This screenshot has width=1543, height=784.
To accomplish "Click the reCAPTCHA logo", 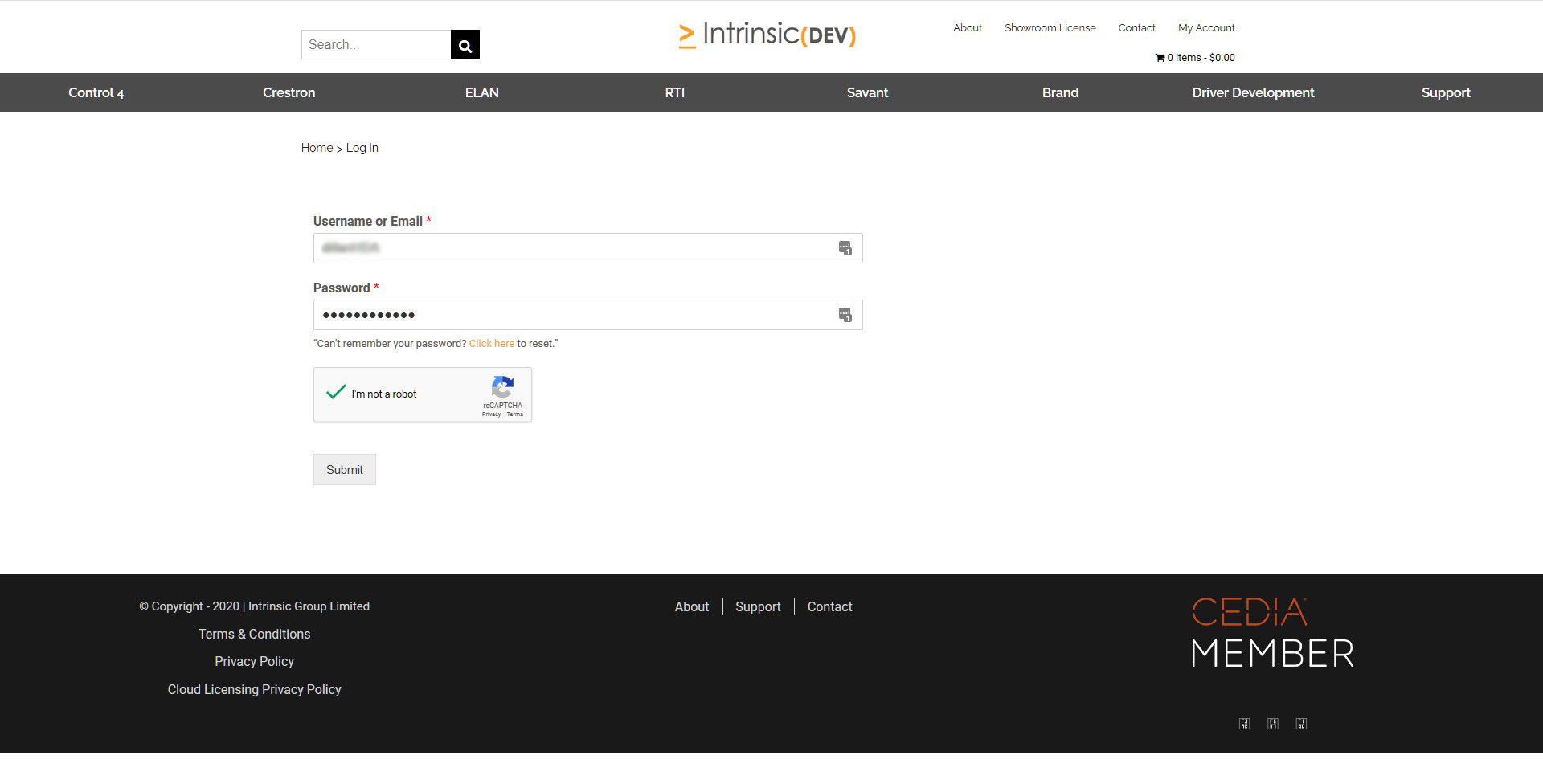I will [x=503, y=387].
